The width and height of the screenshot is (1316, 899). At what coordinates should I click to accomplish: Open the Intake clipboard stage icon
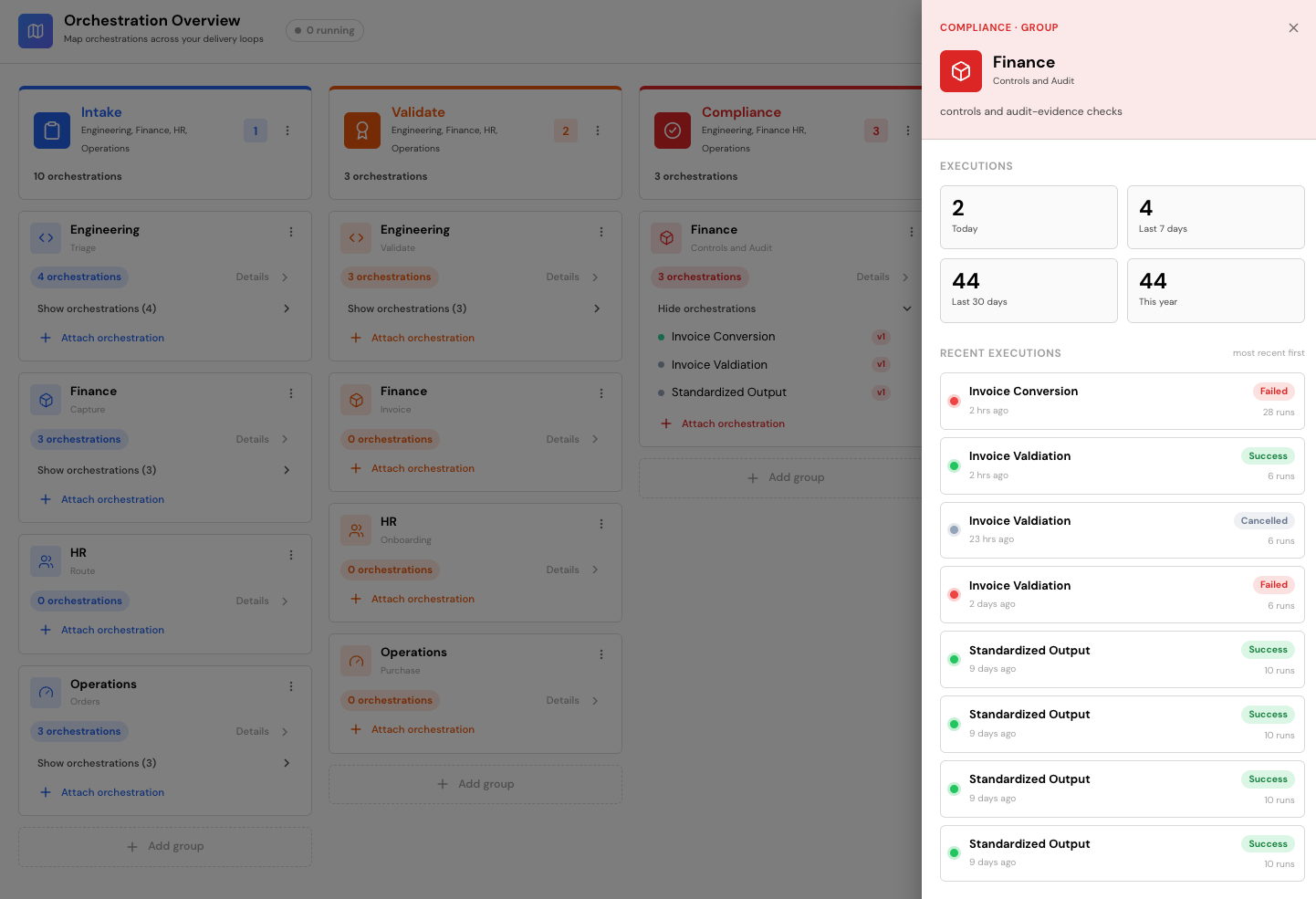(x=52, y=131)
